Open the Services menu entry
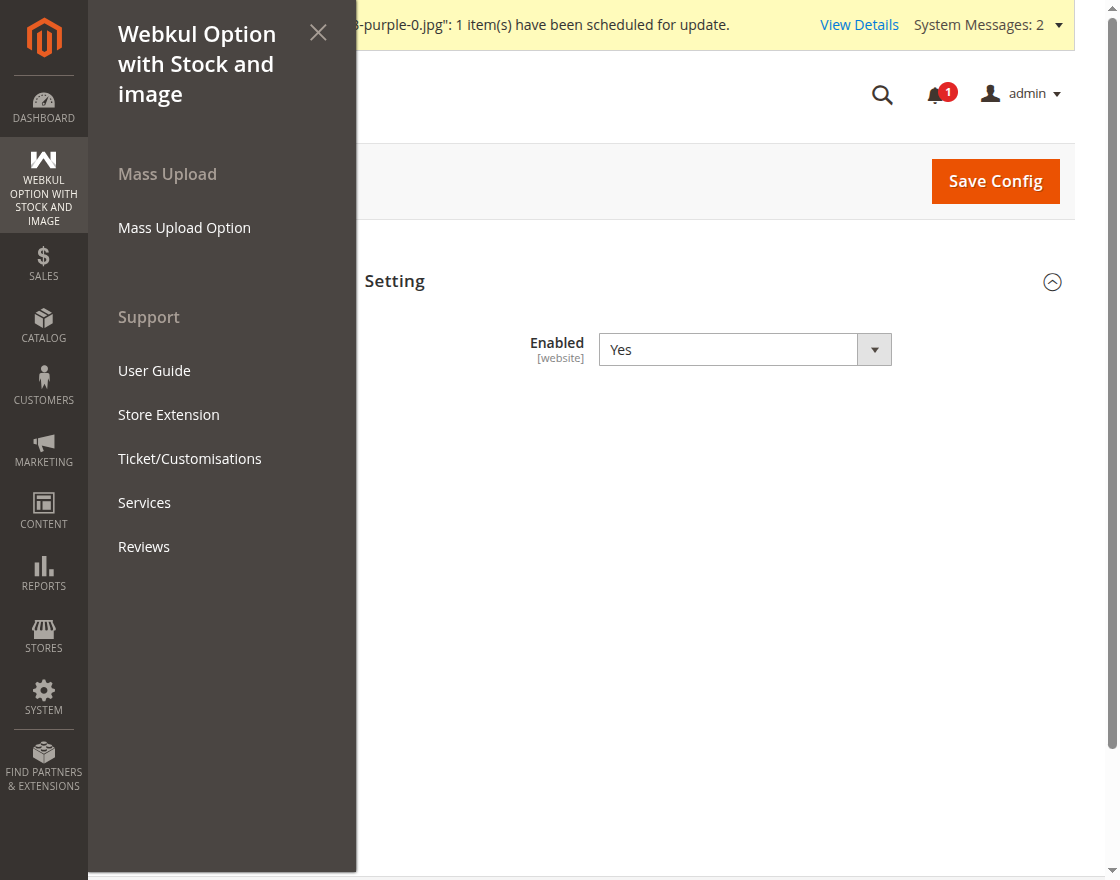This screenshot has width=1120, height=880. click(144, 503)
